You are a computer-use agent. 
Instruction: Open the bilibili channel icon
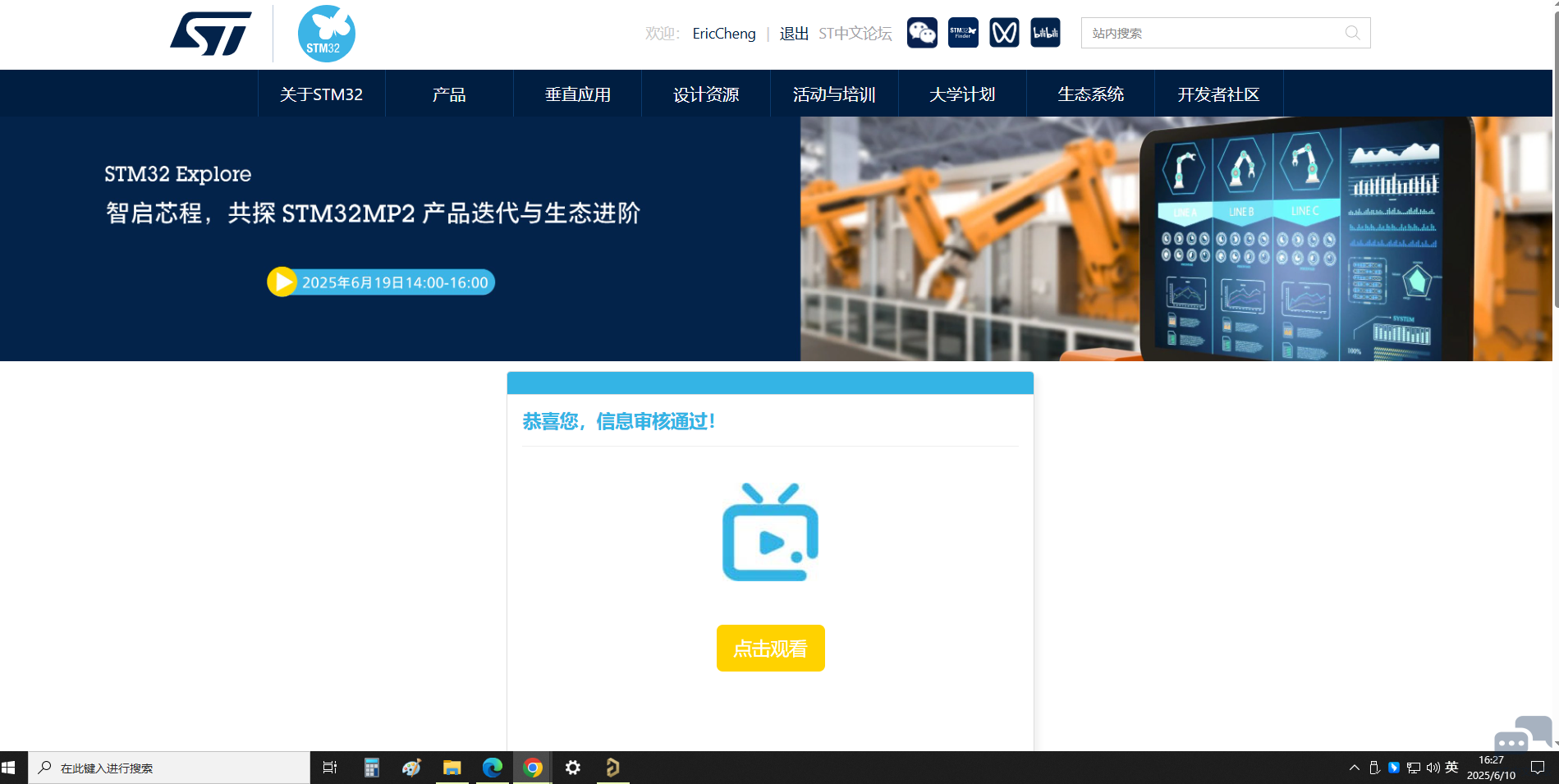click(x=1045, y=33)
